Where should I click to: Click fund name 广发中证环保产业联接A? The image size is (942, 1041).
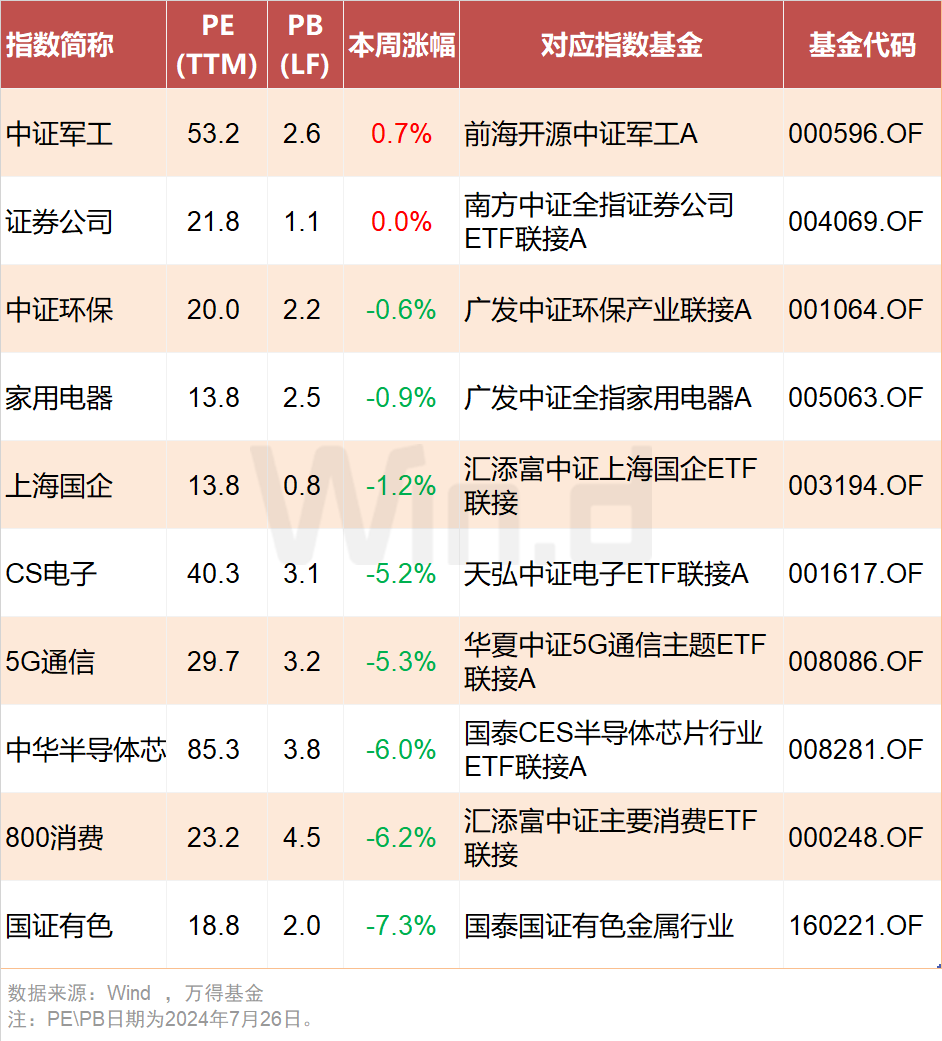coord(607,310)
